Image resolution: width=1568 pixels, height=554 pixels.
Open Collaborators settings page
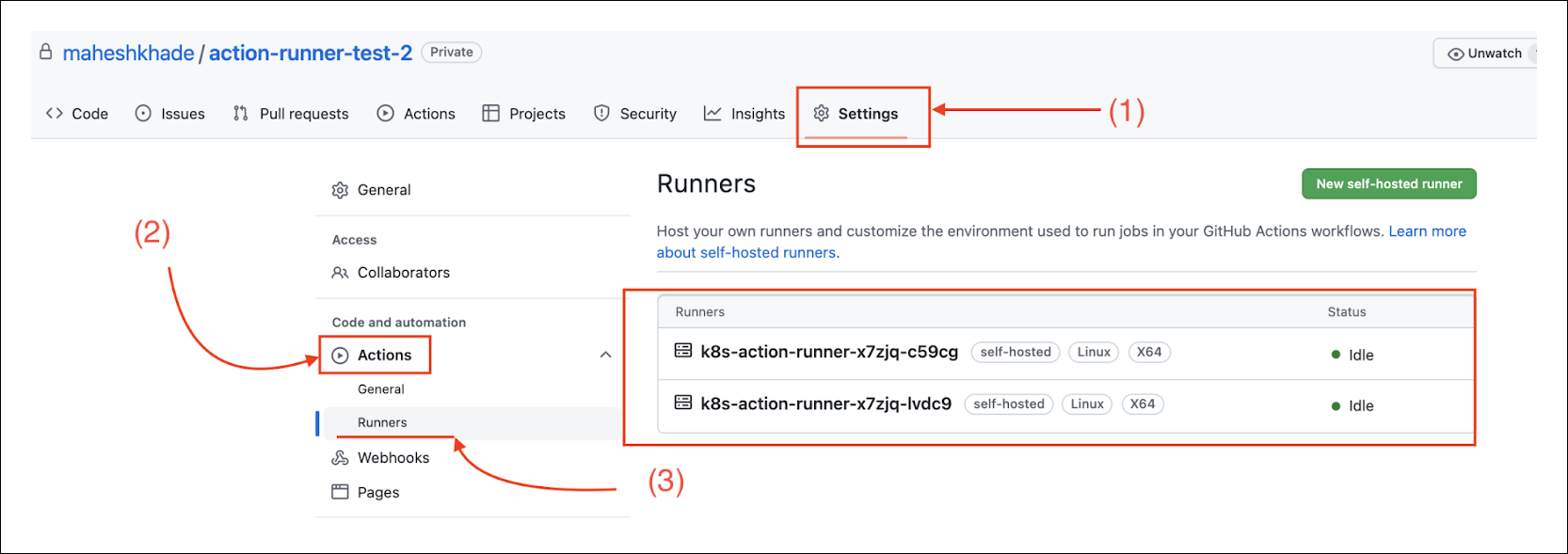point(403,273)
